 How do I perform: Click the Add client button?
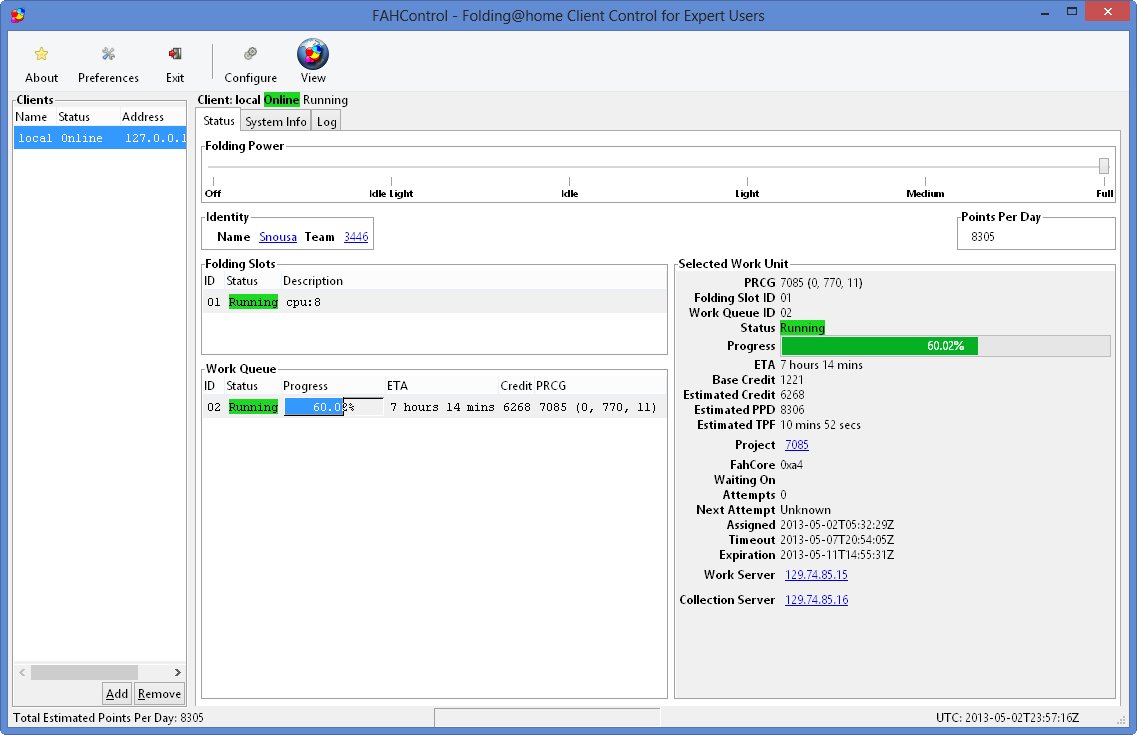(x=117, y=694)
